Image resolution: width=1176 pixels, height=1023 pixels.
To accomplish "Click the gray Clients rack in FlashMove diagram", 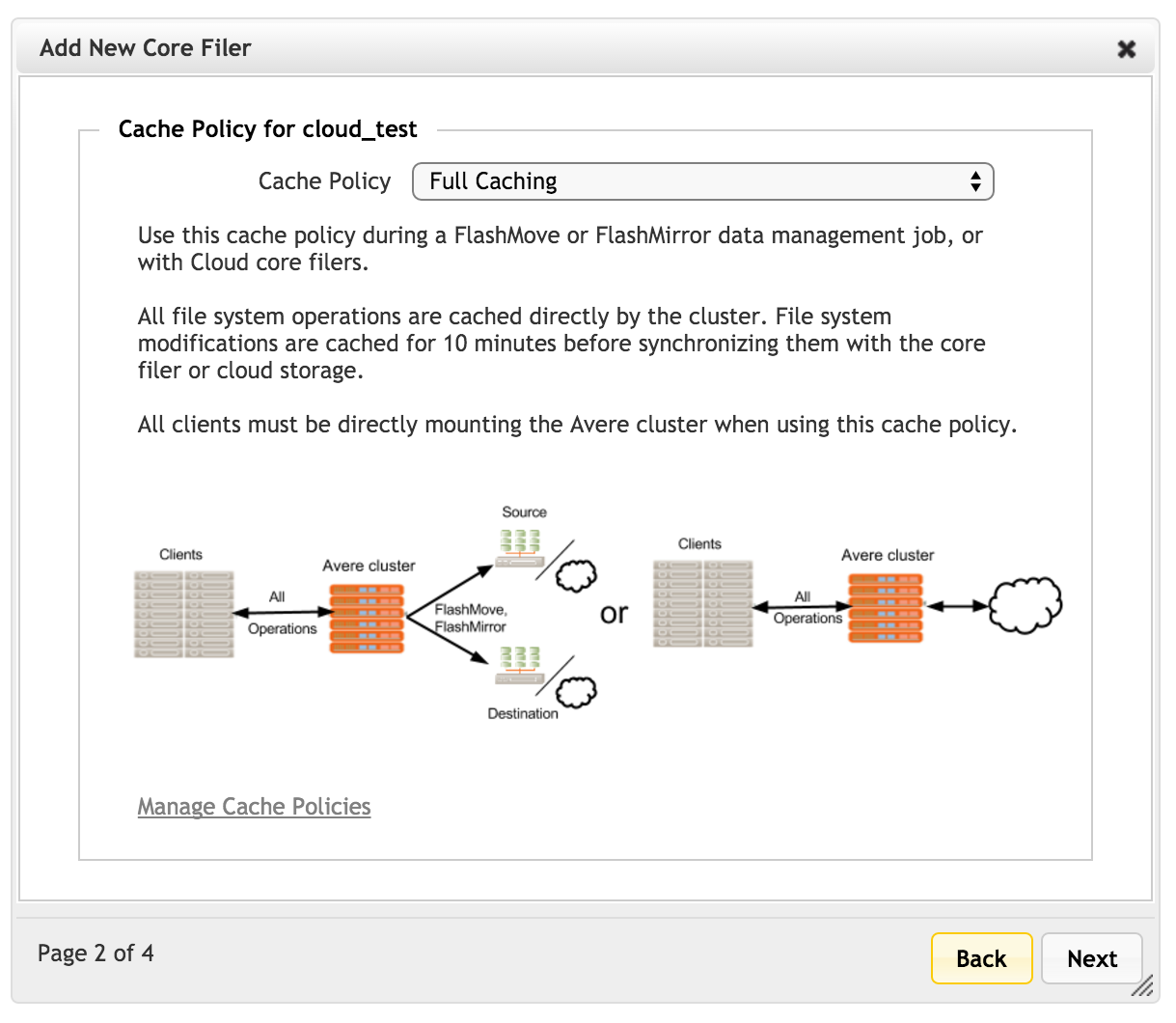I will tap(183, 615).
